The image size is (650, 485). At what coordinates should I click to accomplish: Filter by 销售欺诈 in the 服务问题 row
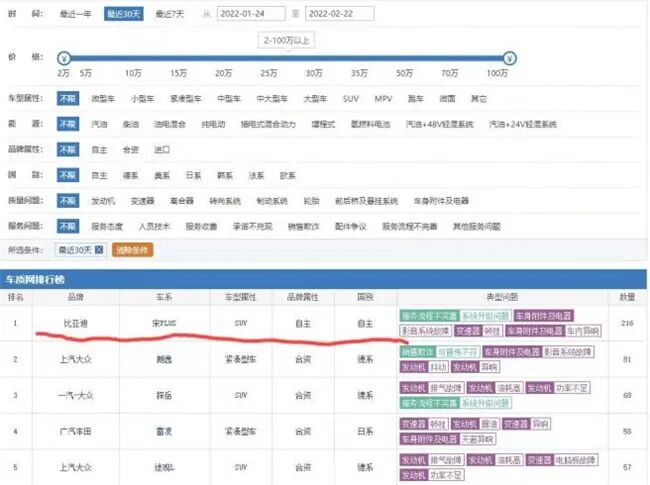(303, 226)
